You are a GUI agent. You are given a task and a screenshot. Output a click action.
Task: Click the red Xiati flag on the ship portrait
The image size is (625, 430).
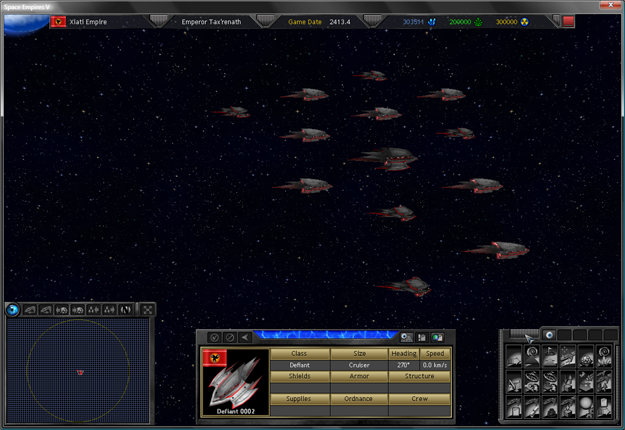[x=215, y=357]
